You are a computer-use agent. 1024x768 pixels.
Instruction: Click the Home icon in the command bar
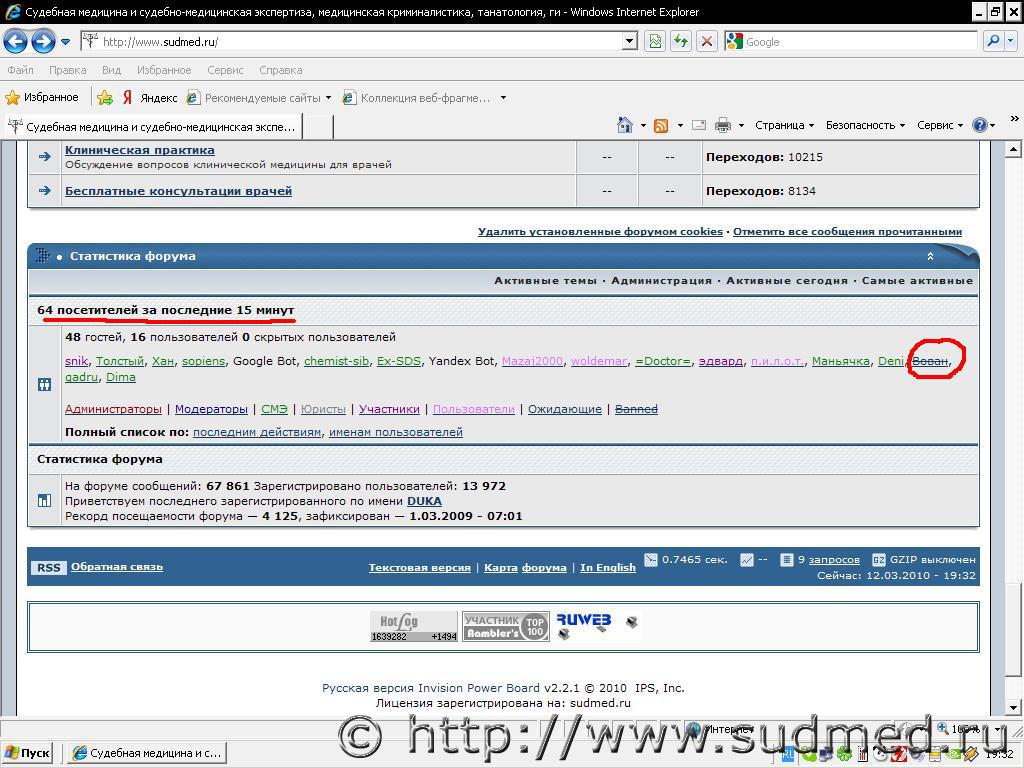tap(625, 125)
